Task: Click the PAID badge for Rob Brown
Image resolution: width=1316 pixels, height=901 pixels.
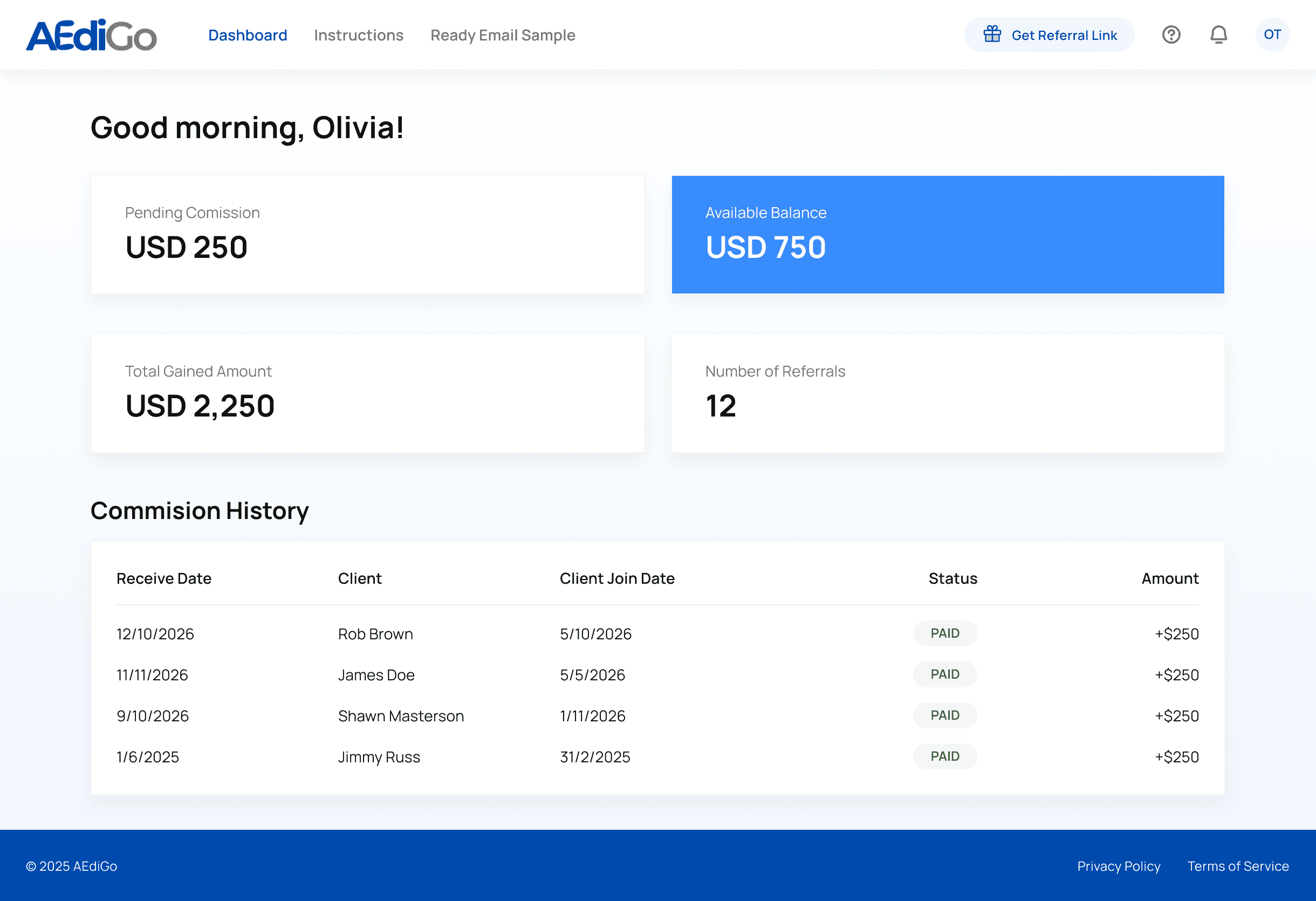Action: pyautogui.click(x=944, y=633)
